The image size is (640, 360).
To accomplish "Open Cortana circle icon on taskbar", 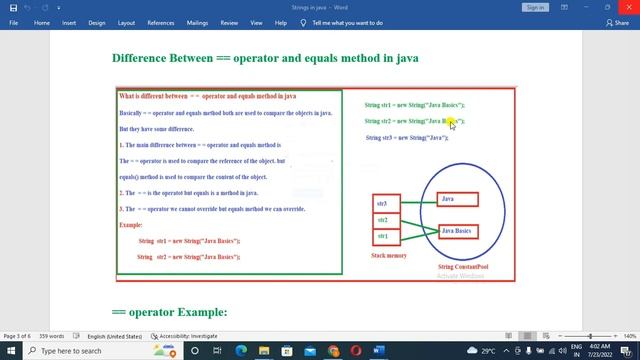I will [x=195, y=351].
